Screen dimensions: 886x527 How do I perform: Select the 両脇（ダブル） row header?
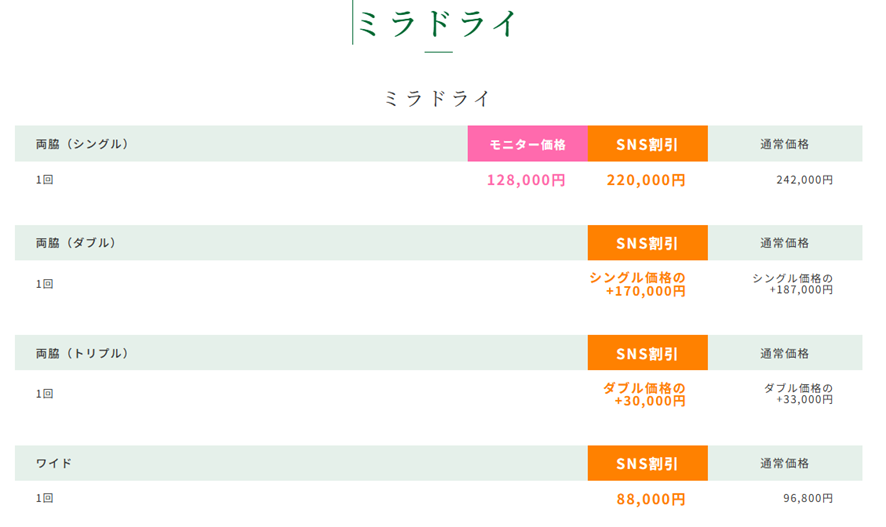(x=76, y=243)
